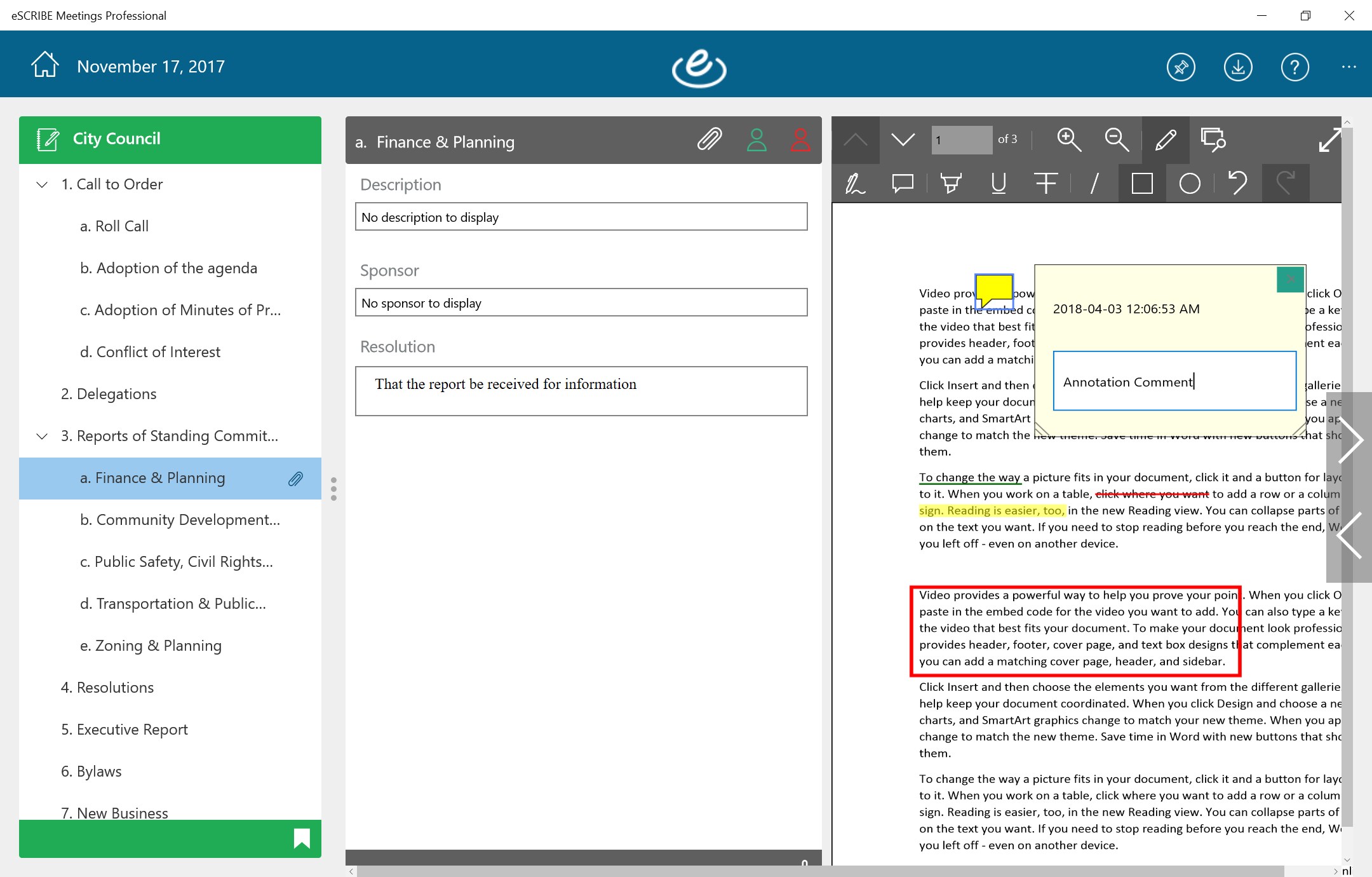Select the circle shape annotation tool
Viewport: 1372px width, 877px height.
(1190, 184)
